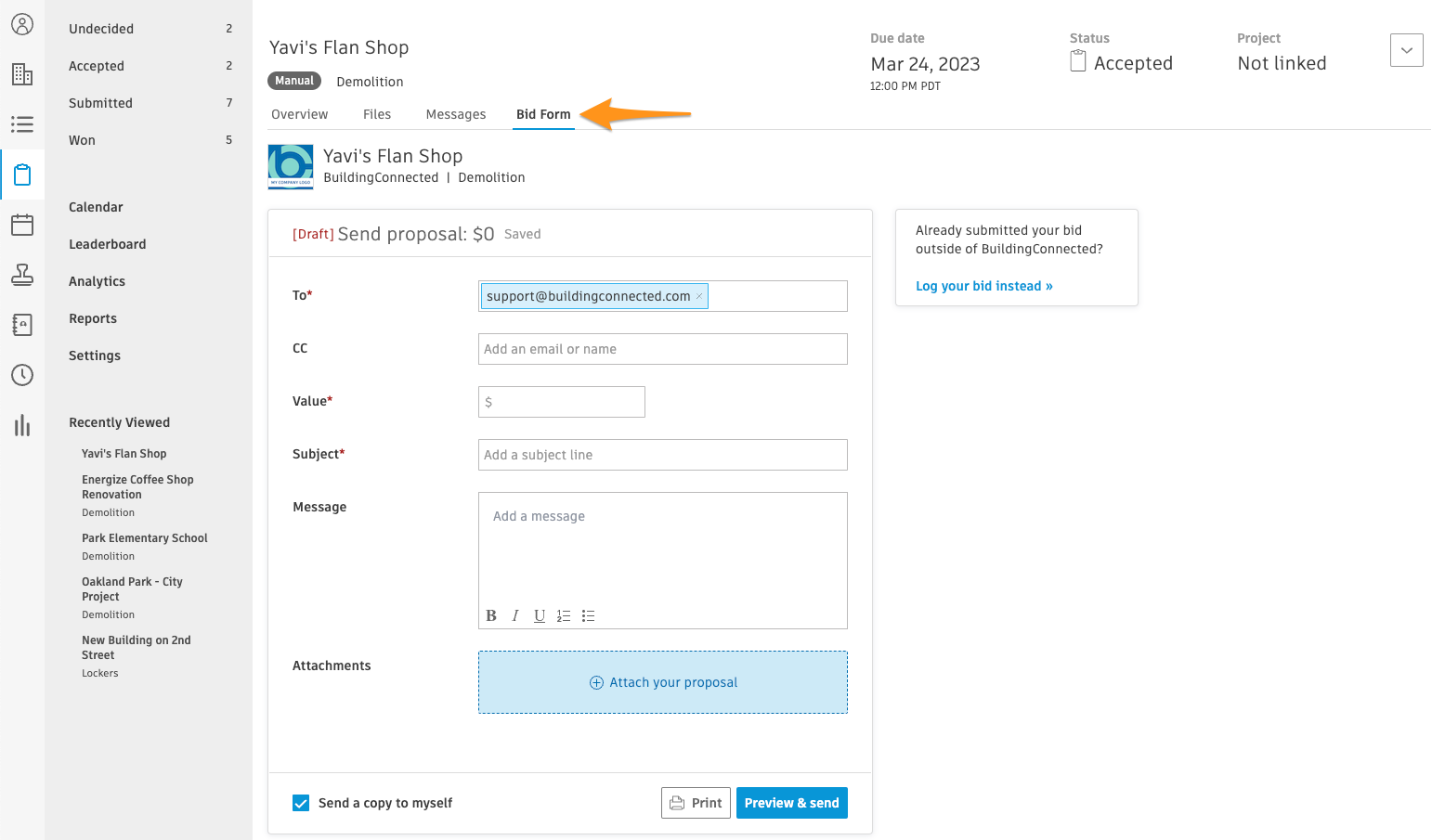Viewport: 1445px width, 840px height.
Task: Click the Manual badge label
Action: coord(294,81)
